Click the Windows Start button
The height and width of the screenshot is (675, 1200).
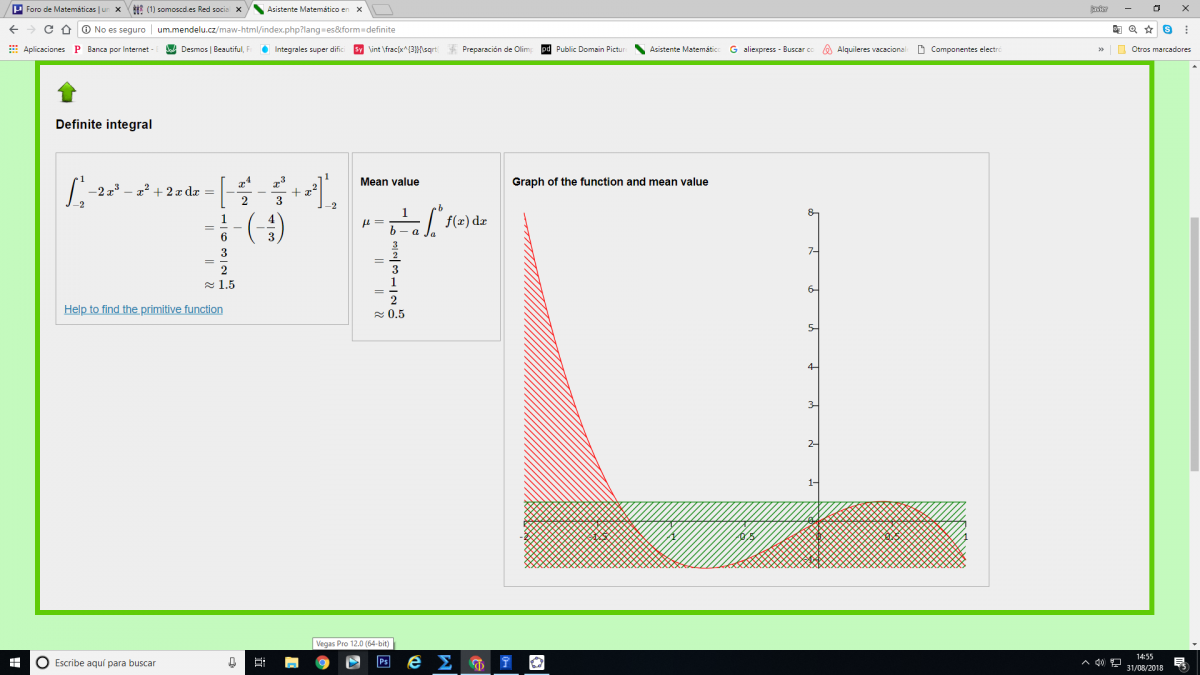click(14, 662)
